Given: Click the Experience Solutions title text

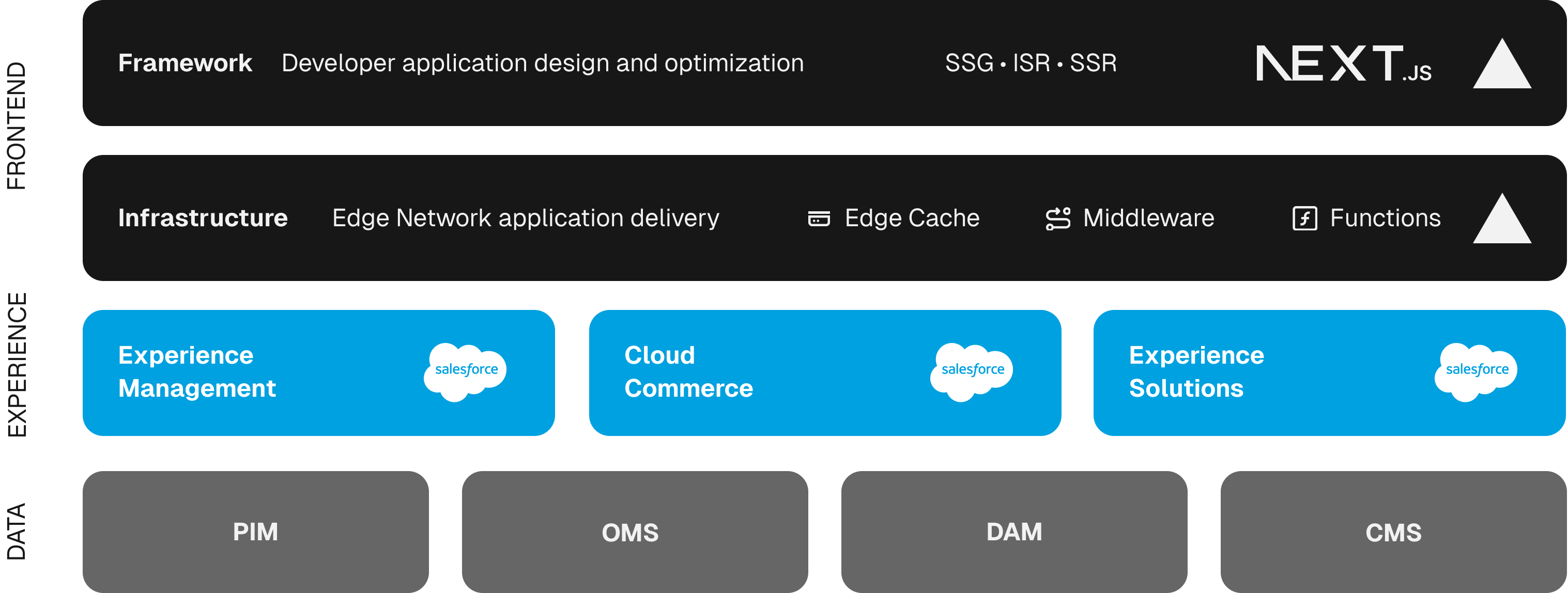Looking at the screenshot, I should [1196, 371].
